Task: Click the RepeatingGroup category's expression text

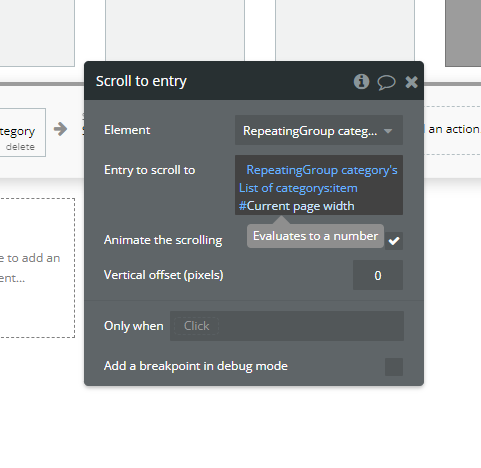Action: (322, 170)
